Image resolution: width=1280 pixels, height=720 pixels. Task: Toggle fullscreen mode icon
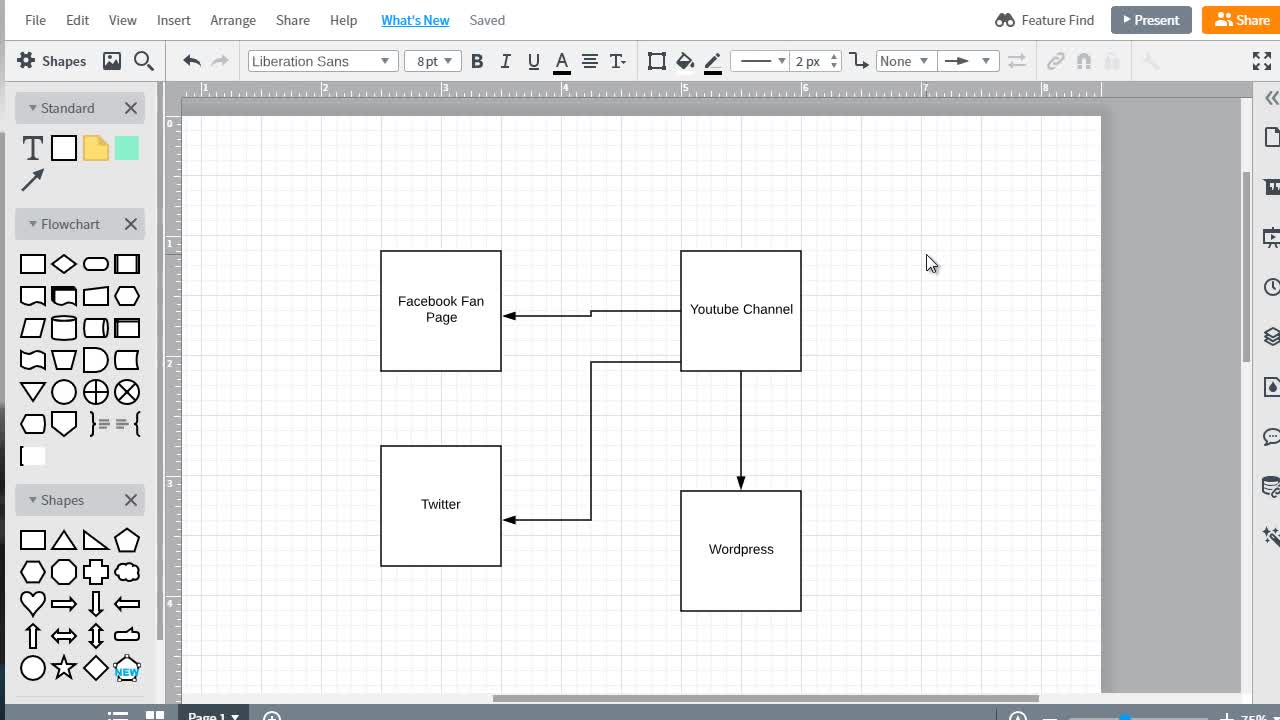[1262, 61]
